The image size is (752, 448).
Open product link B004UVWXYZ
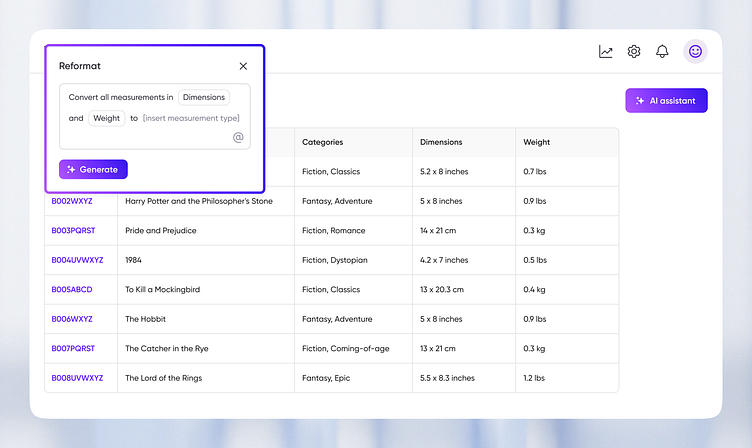78,260
